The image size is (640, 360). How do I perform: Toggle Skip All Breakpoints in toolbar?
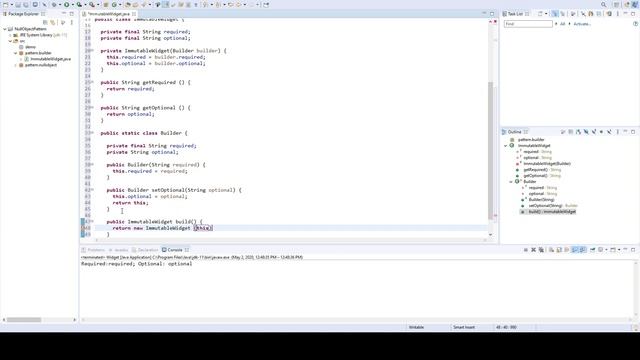click(x=44, y=4)
